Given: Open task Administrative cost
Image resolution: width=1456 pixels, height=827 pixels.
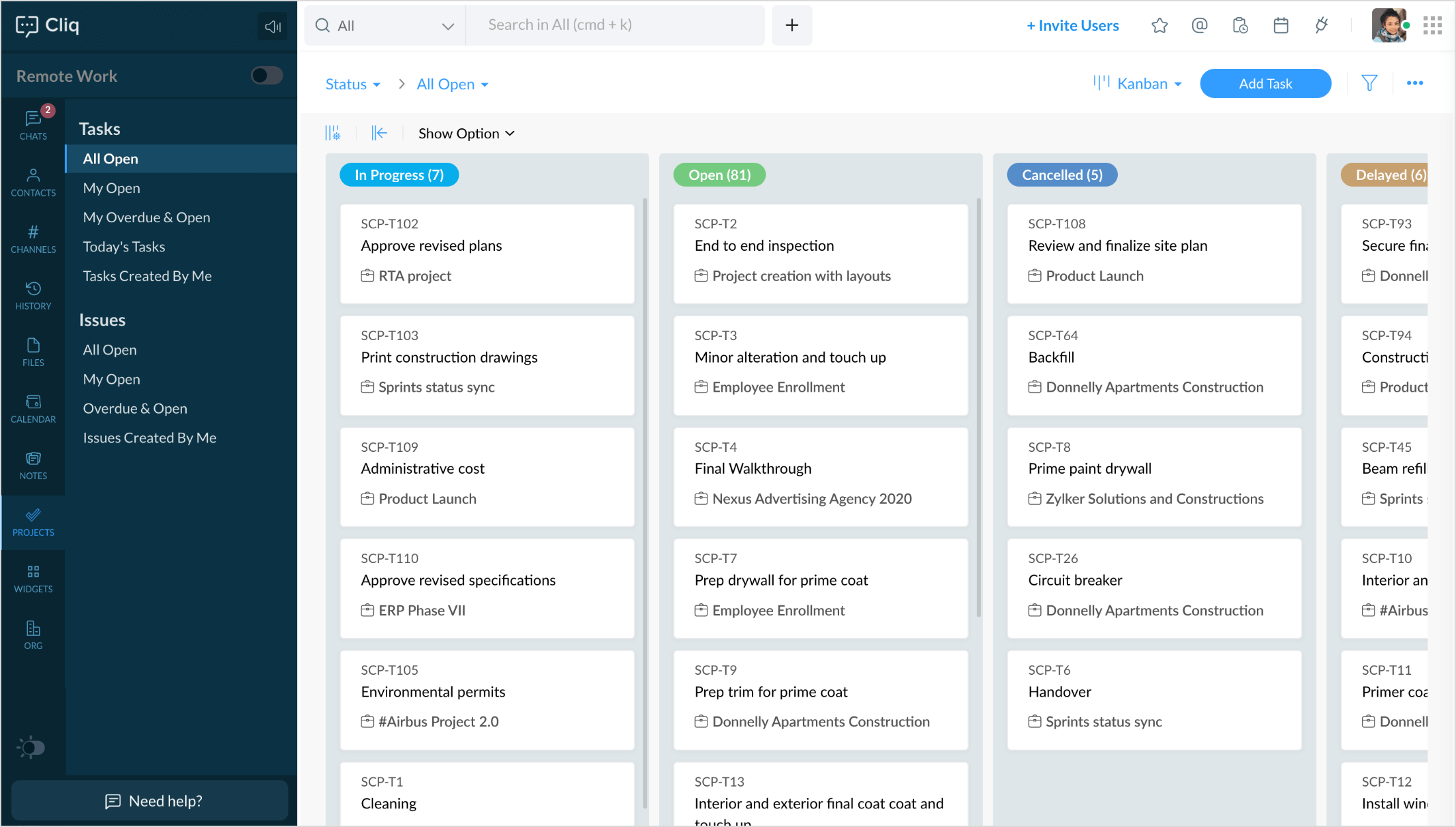Looking at the screenshot, I should coord(487,477).
